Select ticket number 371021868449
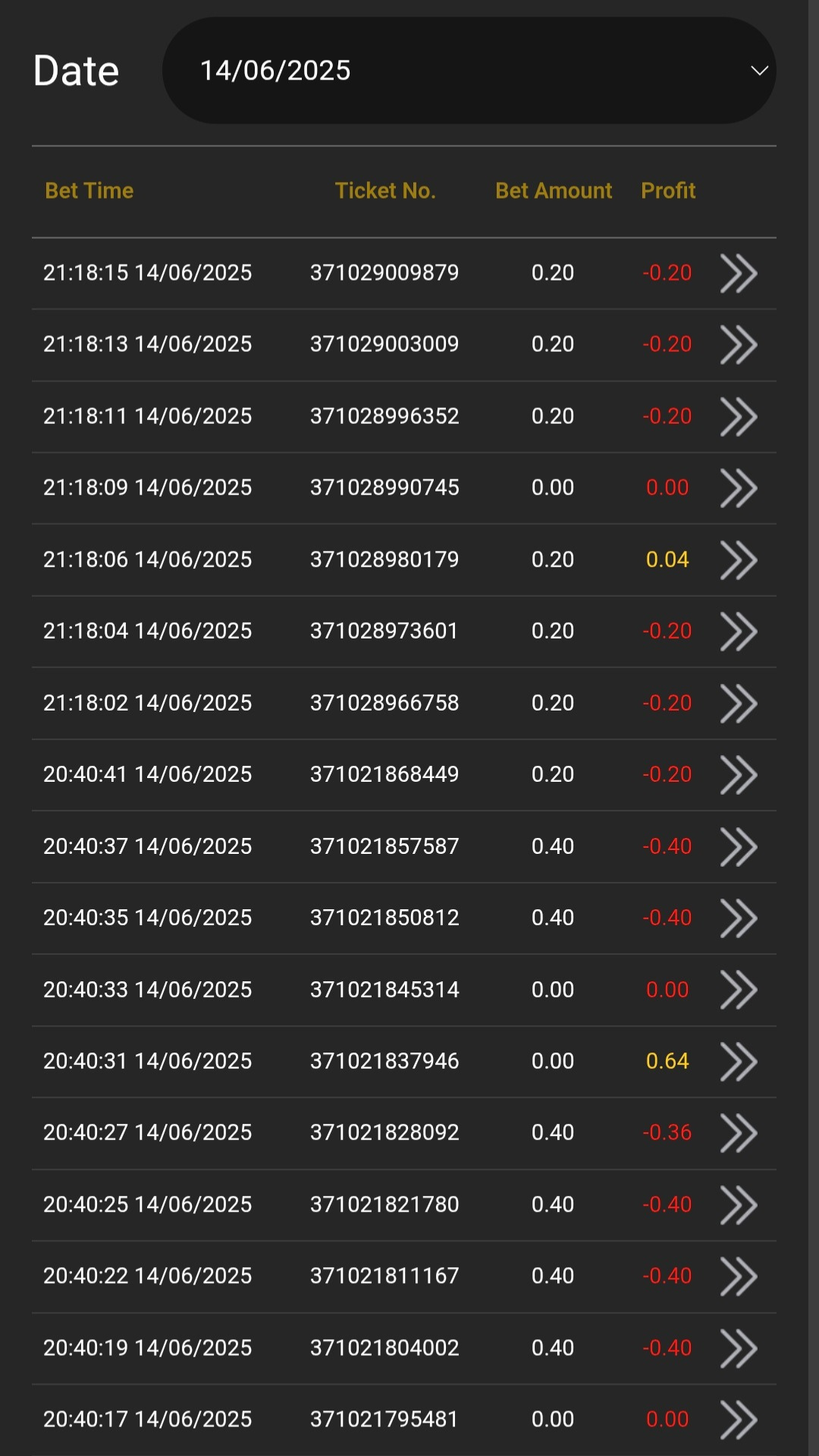The height and width of the screenshot is (1456, 819). point(384,773)
